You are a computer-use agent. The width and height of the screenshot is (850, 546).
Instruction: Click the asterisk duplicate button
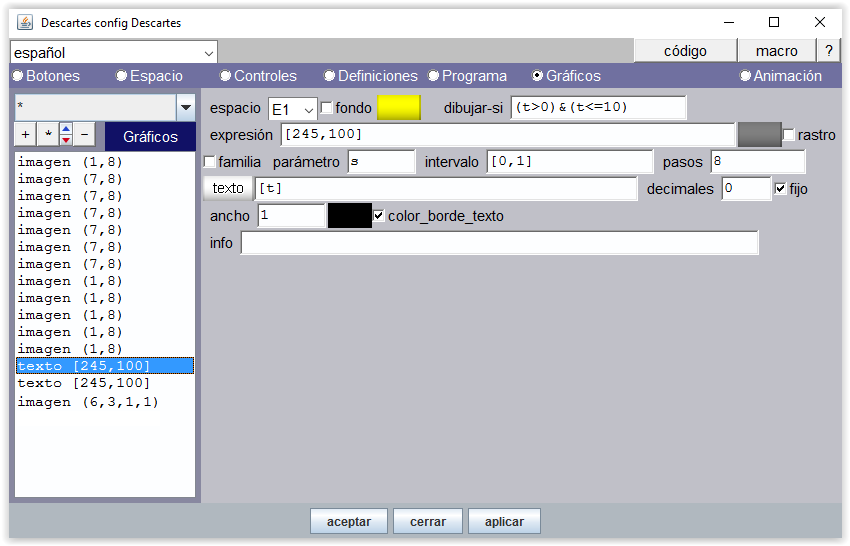(46, 135)
